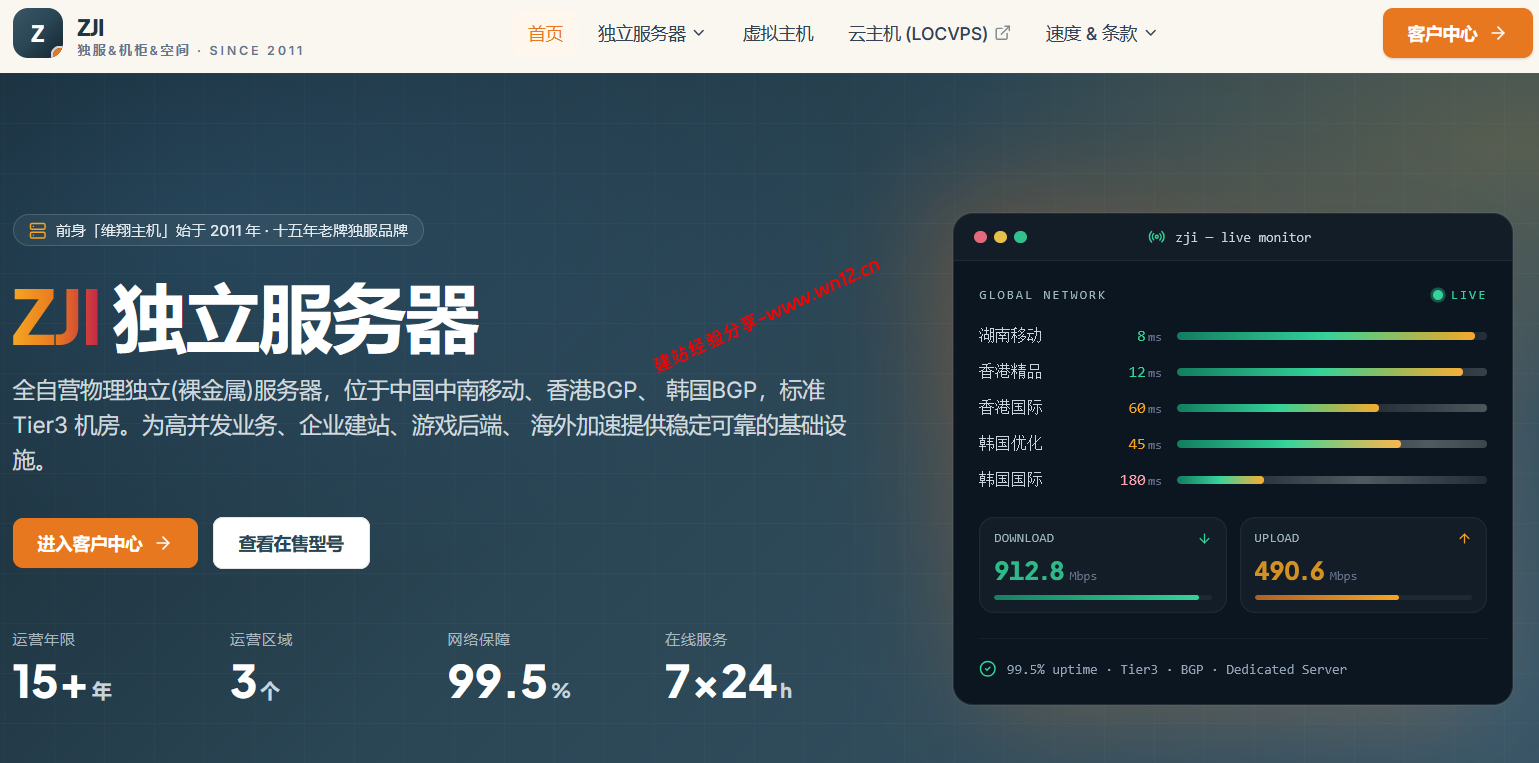Click the 韩国国际 label
This screenshot has width=1539, height=763.
1010,479
